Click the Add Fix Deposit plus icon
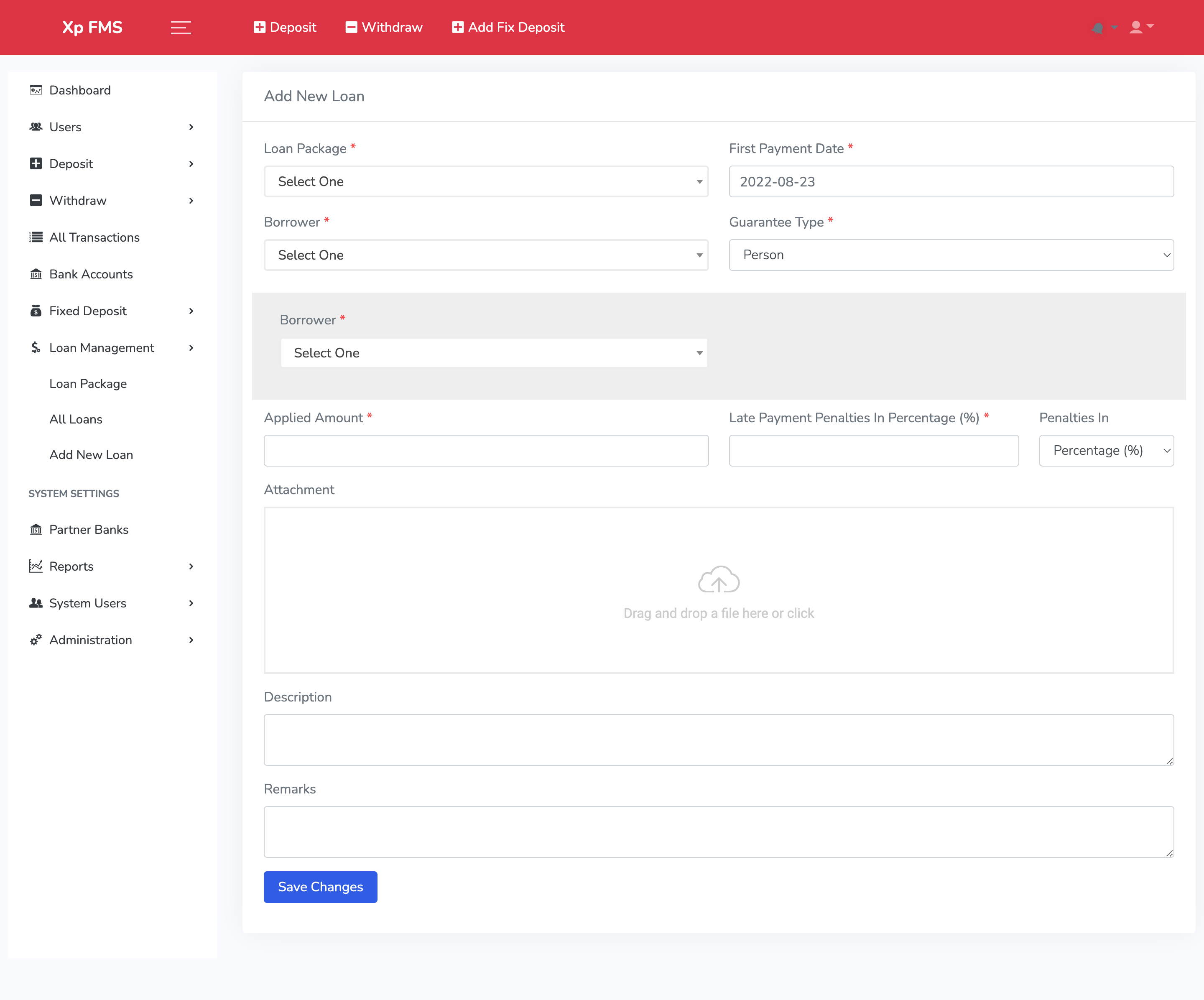The image size is (1204, 1000). tap(457, 28)
